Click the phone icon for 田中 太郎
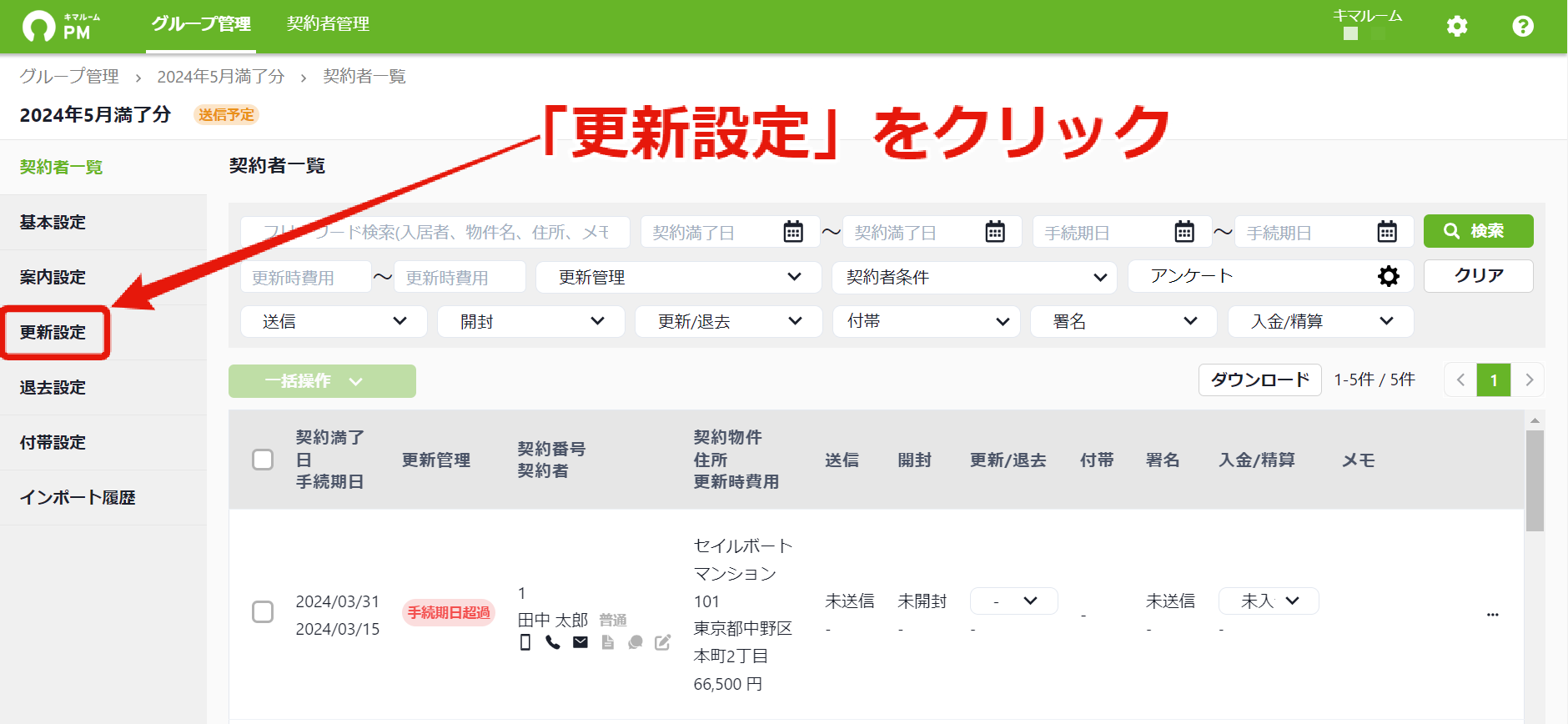1568x724 pixels. (552, 641)
